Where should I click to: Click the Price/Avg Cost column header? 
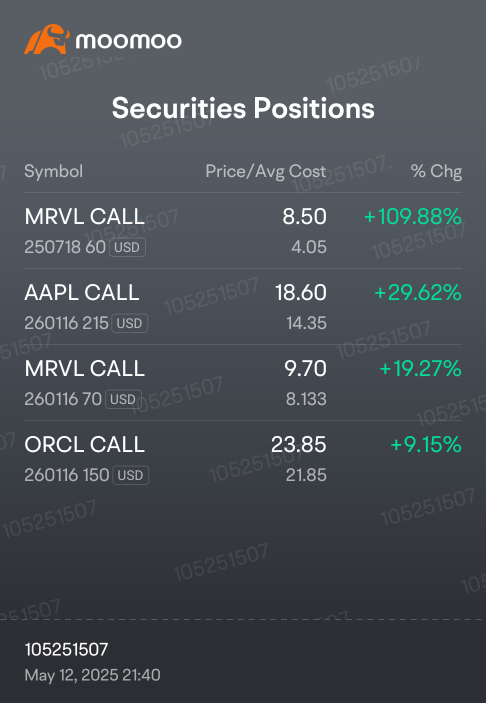[266, 171]
